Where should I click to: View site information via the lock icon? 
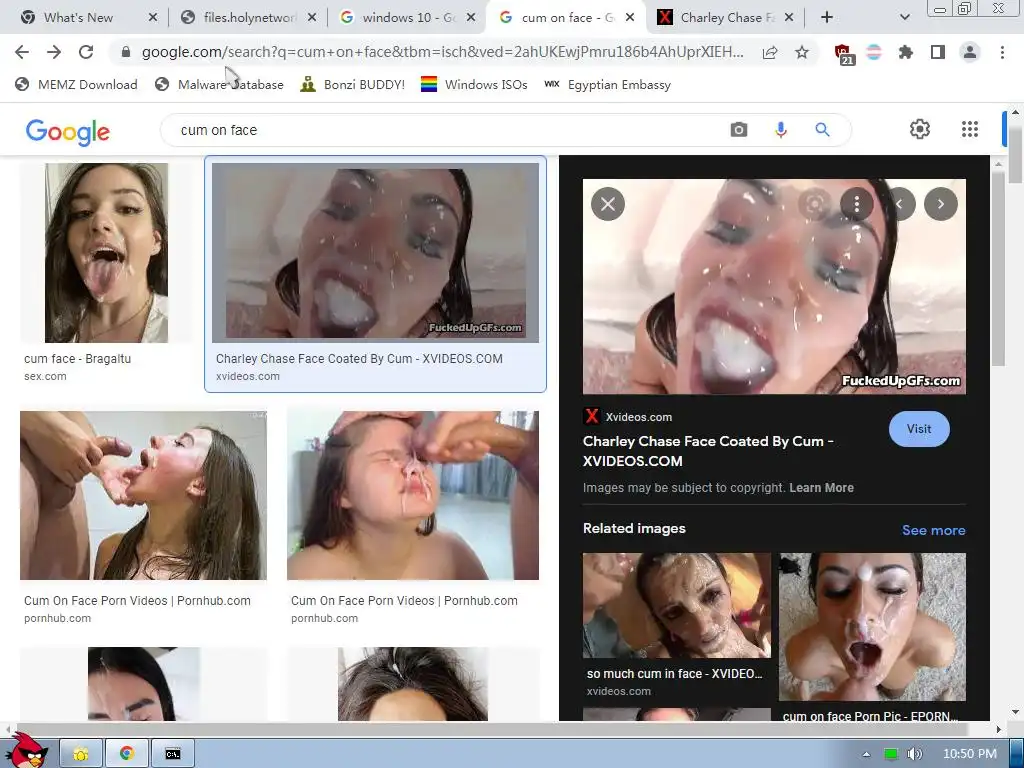[x=126, y=52]
